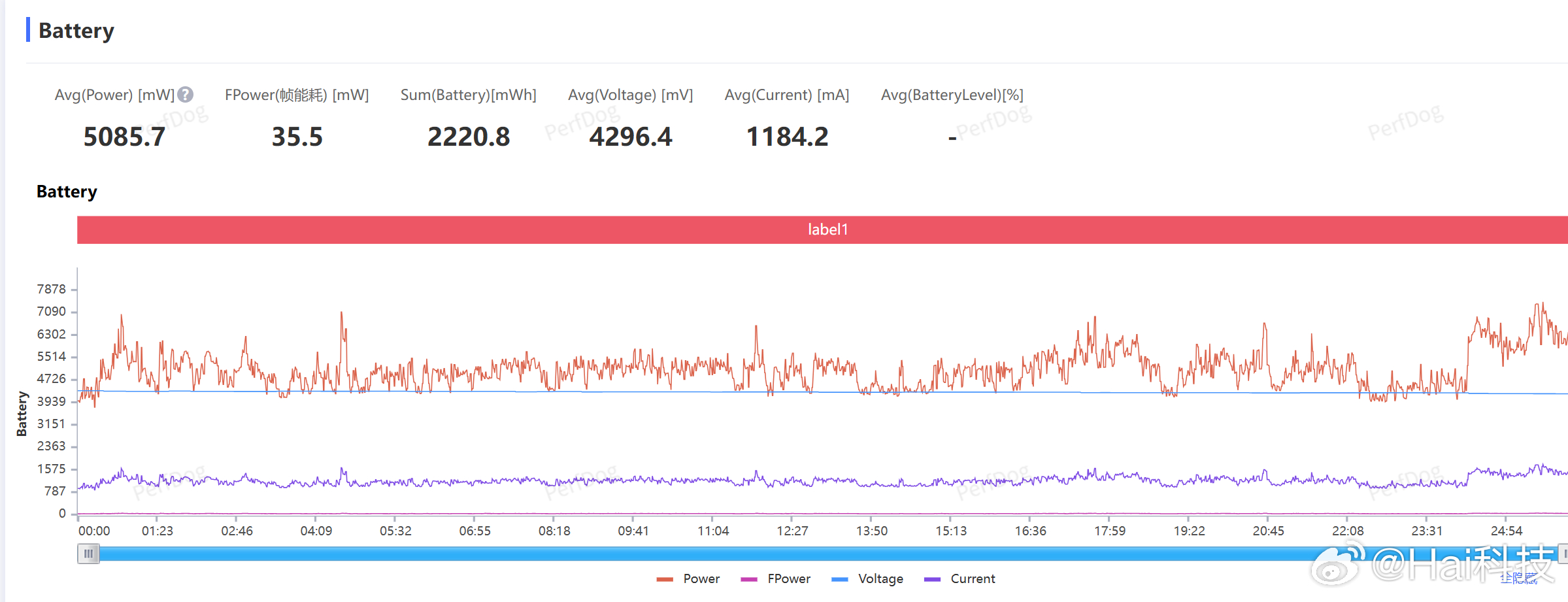Select the red label1 segment bar
This screenshot has width=1568, height=602.
tap(822, 229)
